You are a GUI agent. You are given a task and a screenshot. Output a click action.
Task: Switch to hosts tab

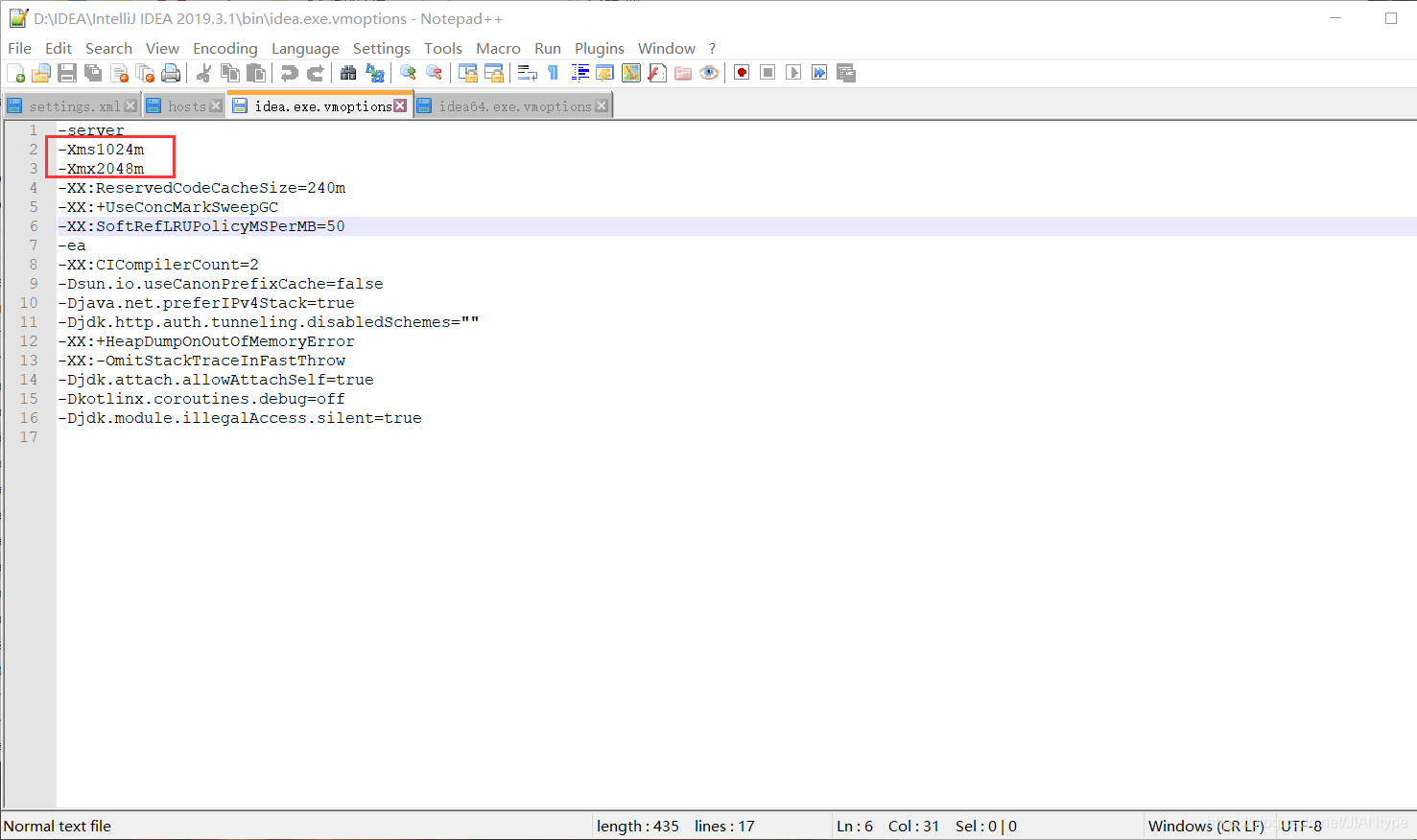click(x=186, y=106)
